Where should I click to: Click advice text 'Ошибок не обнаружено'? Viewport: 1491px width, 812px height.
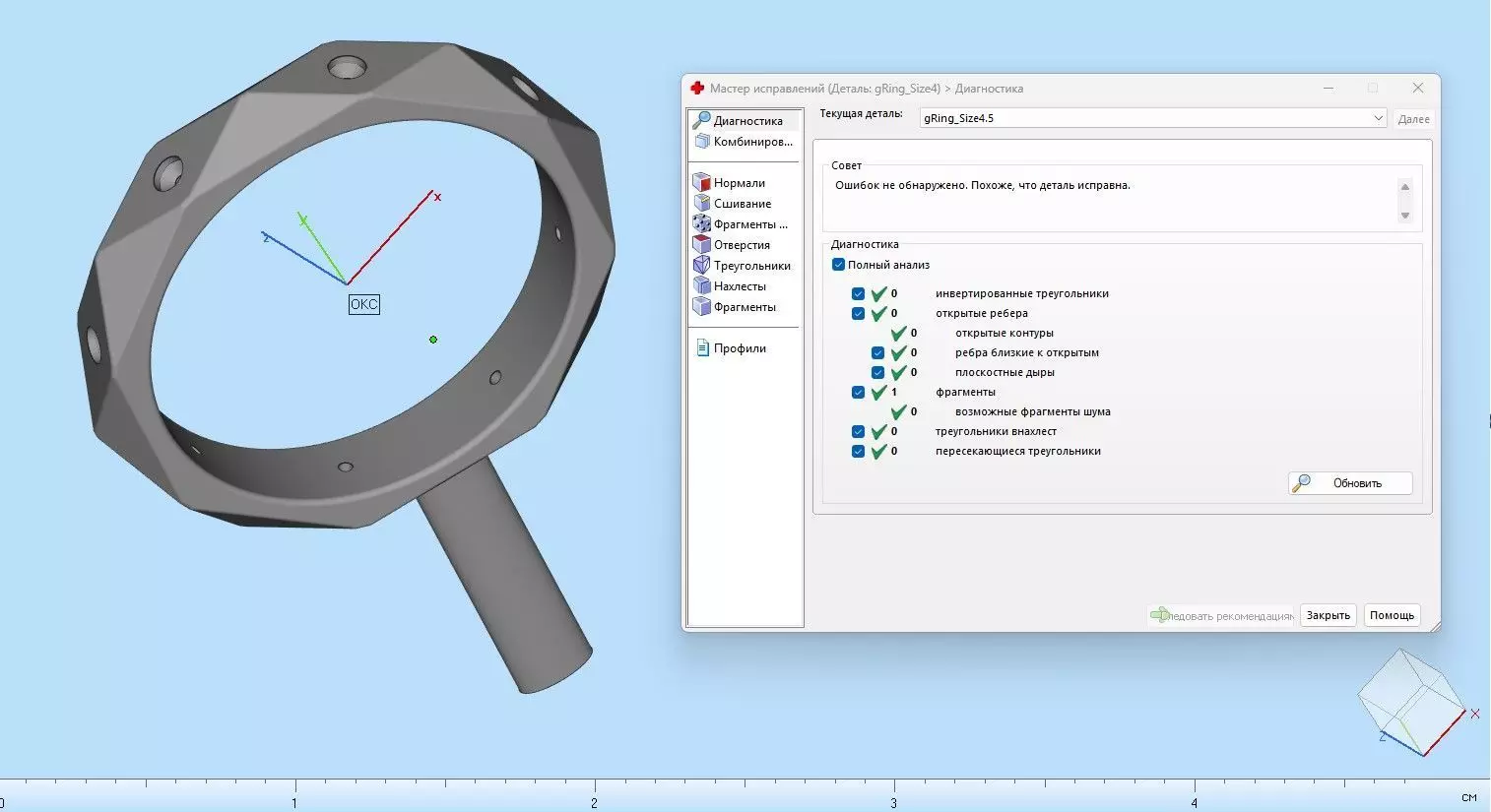pyautogui.click(x=900, y=185)
